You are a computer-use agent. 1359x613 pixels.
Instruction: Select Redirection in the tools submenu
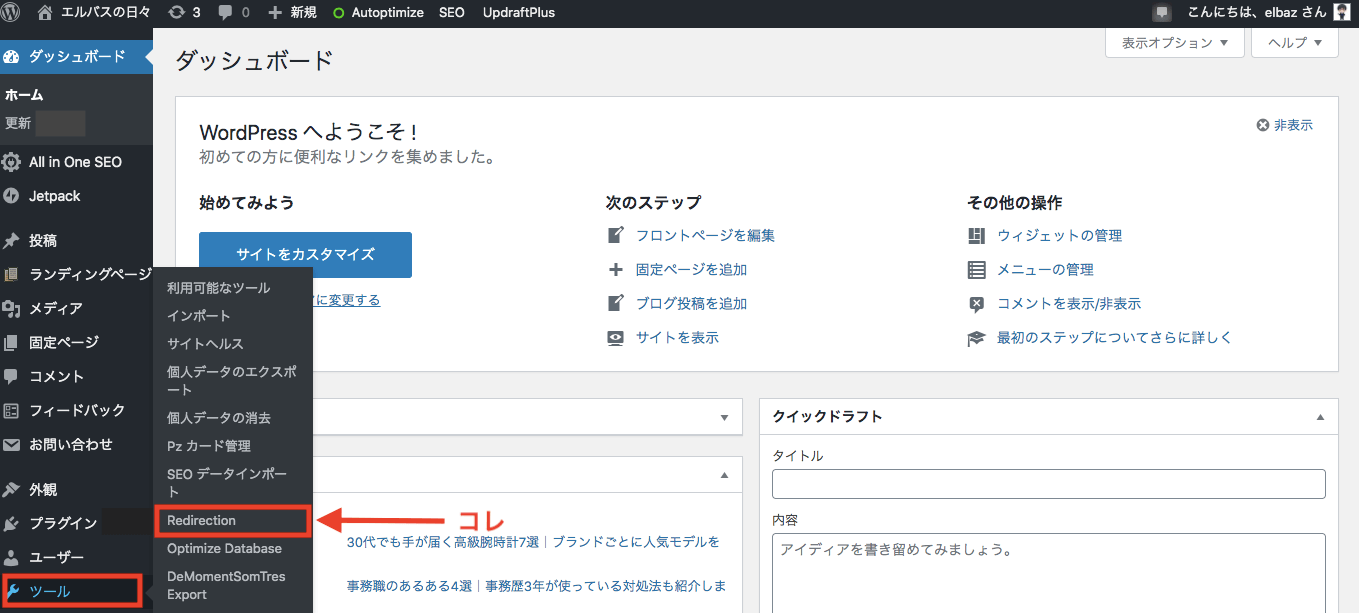coord(201,521)
